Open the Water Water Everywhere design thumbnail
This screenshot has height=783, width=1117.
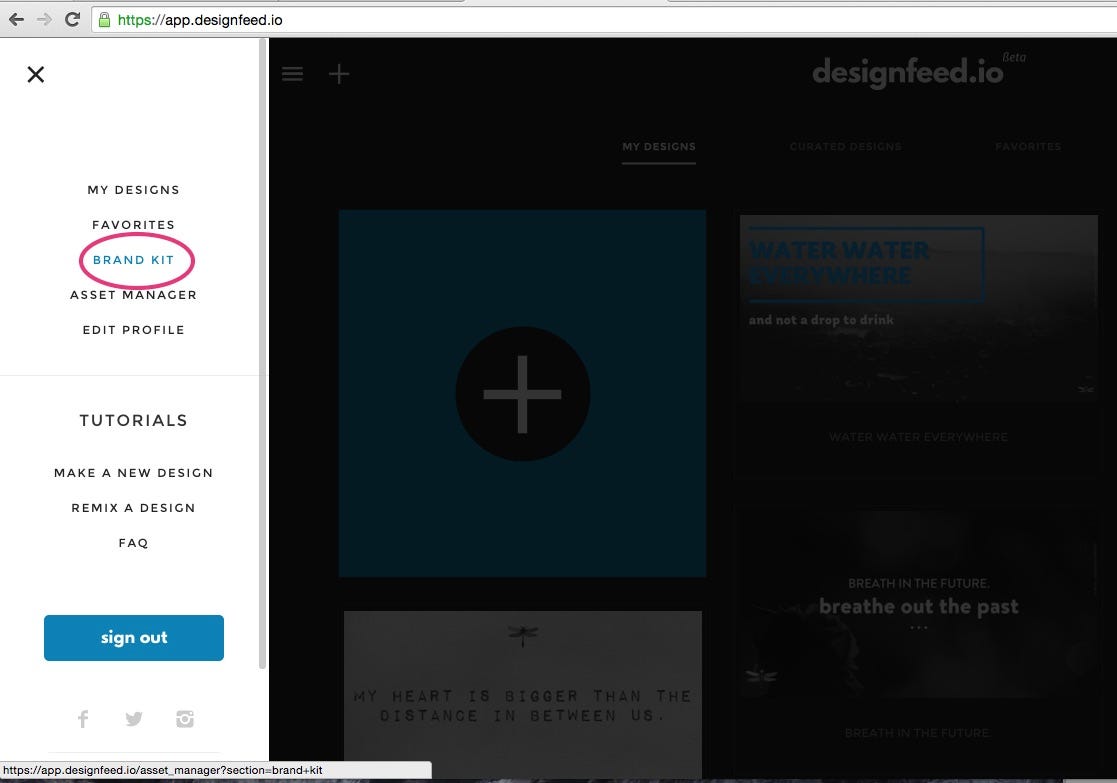click(x=919, y=308)
